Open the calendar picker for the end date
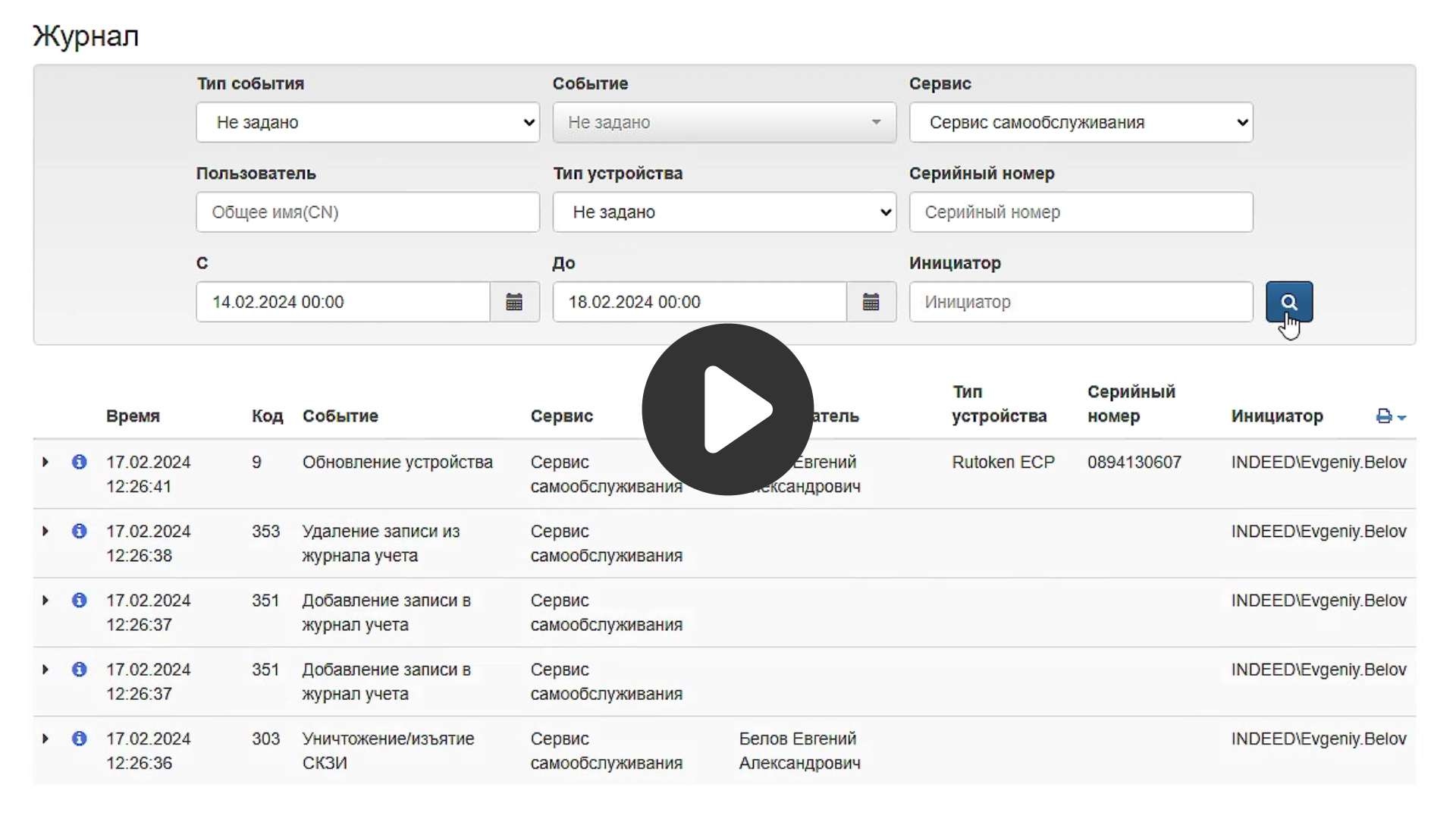This screenshot has height=819, width=1456. (x=871, y=302)
